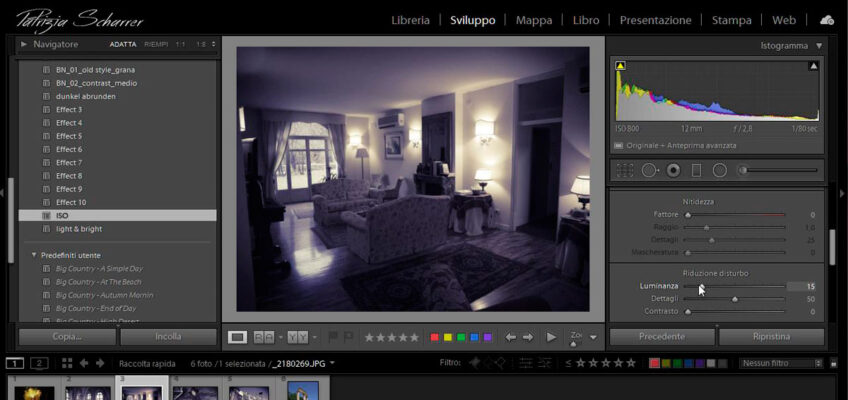Set Navigator zoom to ADATTA

click(x=123, y=44)
